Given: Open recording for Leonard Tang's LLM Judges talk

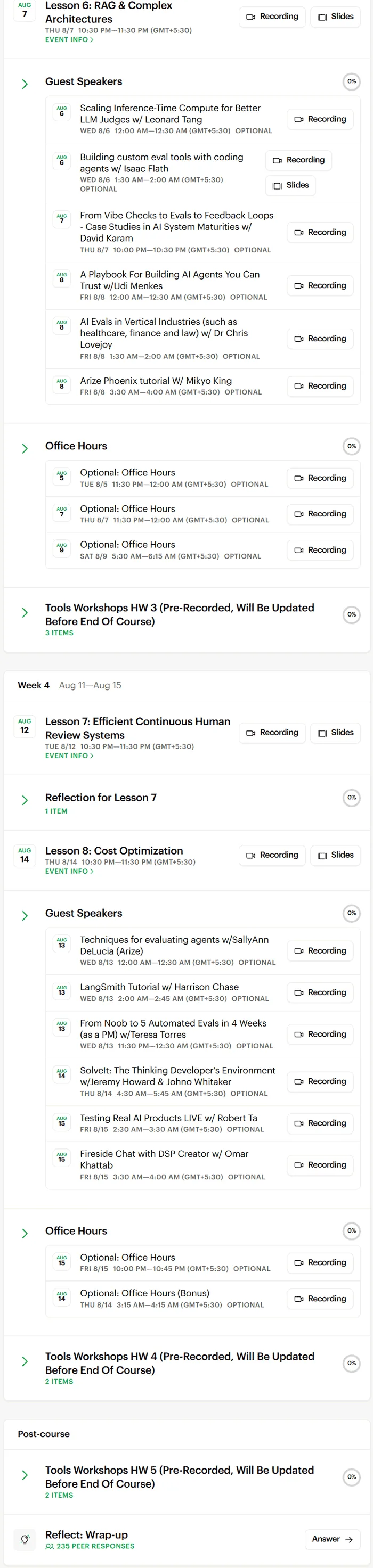Looking at the screenshot, I should (x=320, y=119).
